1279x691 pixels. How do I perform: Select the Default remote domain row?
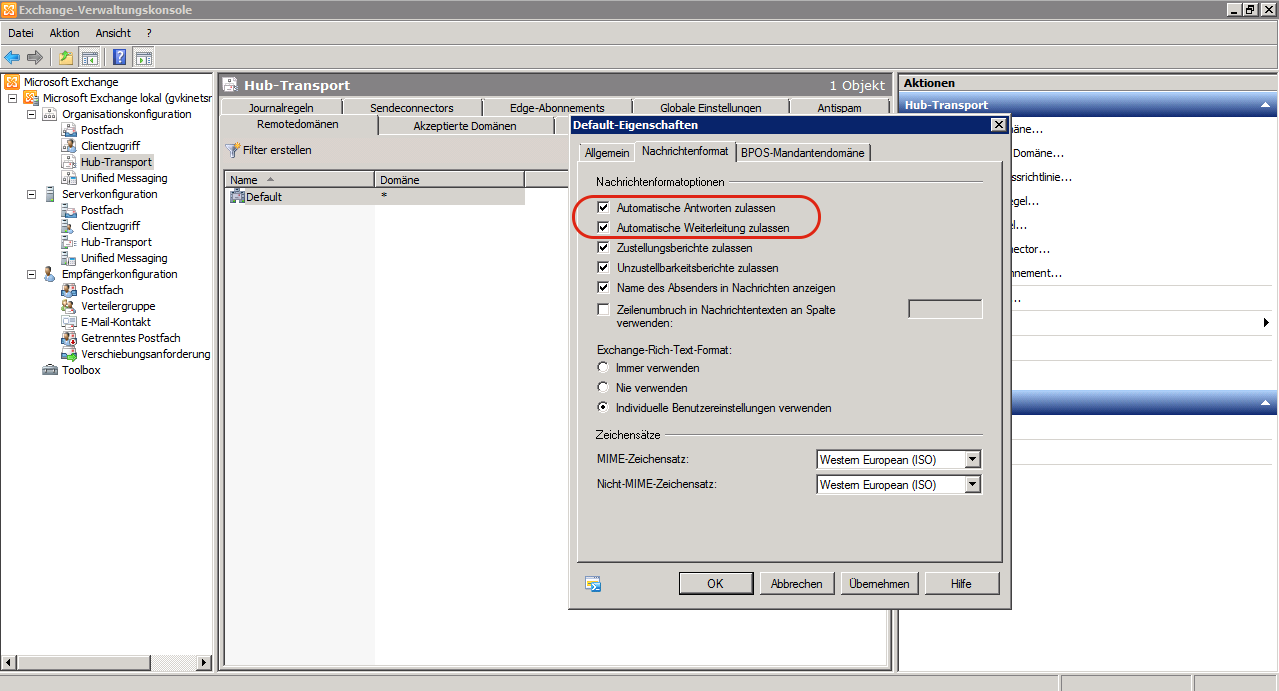375,197
